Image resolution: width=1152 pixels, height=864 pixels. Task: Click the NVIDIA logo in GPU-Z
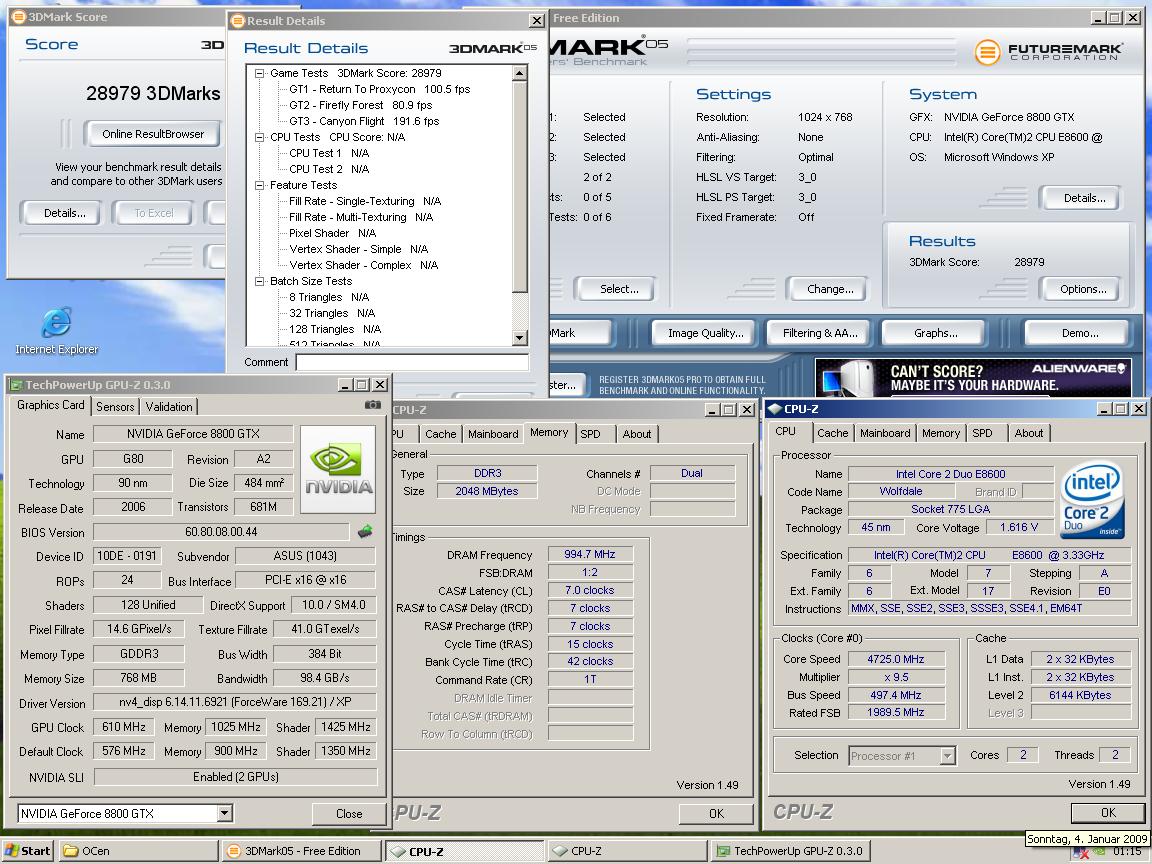[x=338, y=469]
